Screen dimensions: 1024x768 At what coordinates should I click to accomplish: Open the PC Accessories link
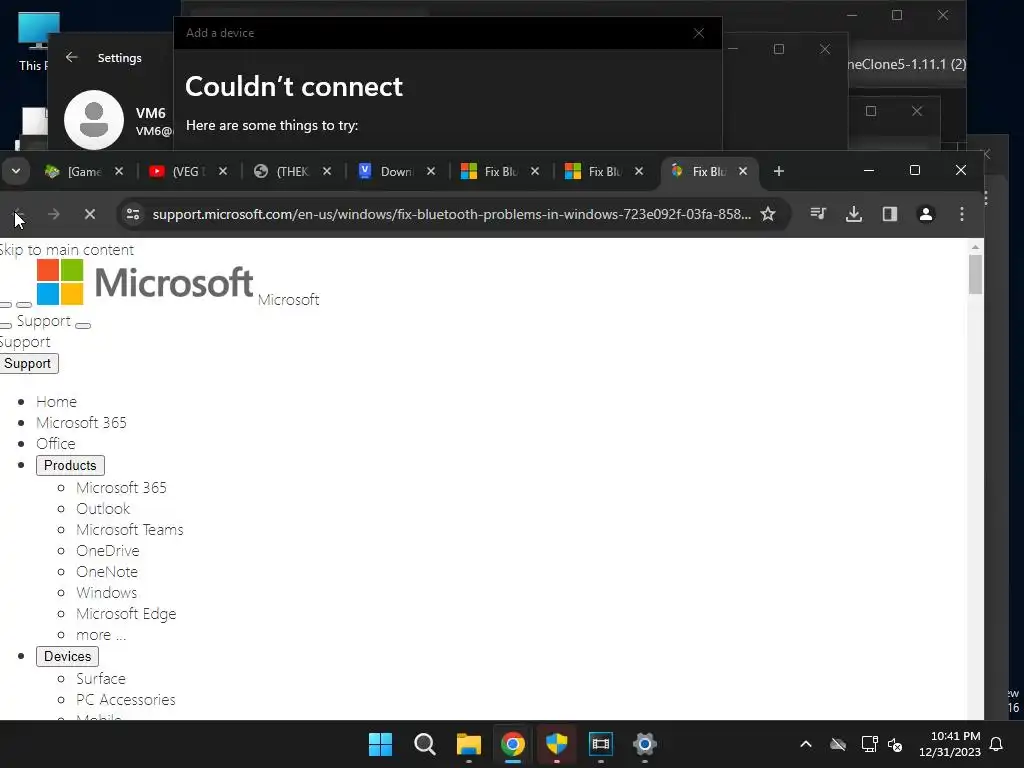pyautogui.click(x=125, y=699)
